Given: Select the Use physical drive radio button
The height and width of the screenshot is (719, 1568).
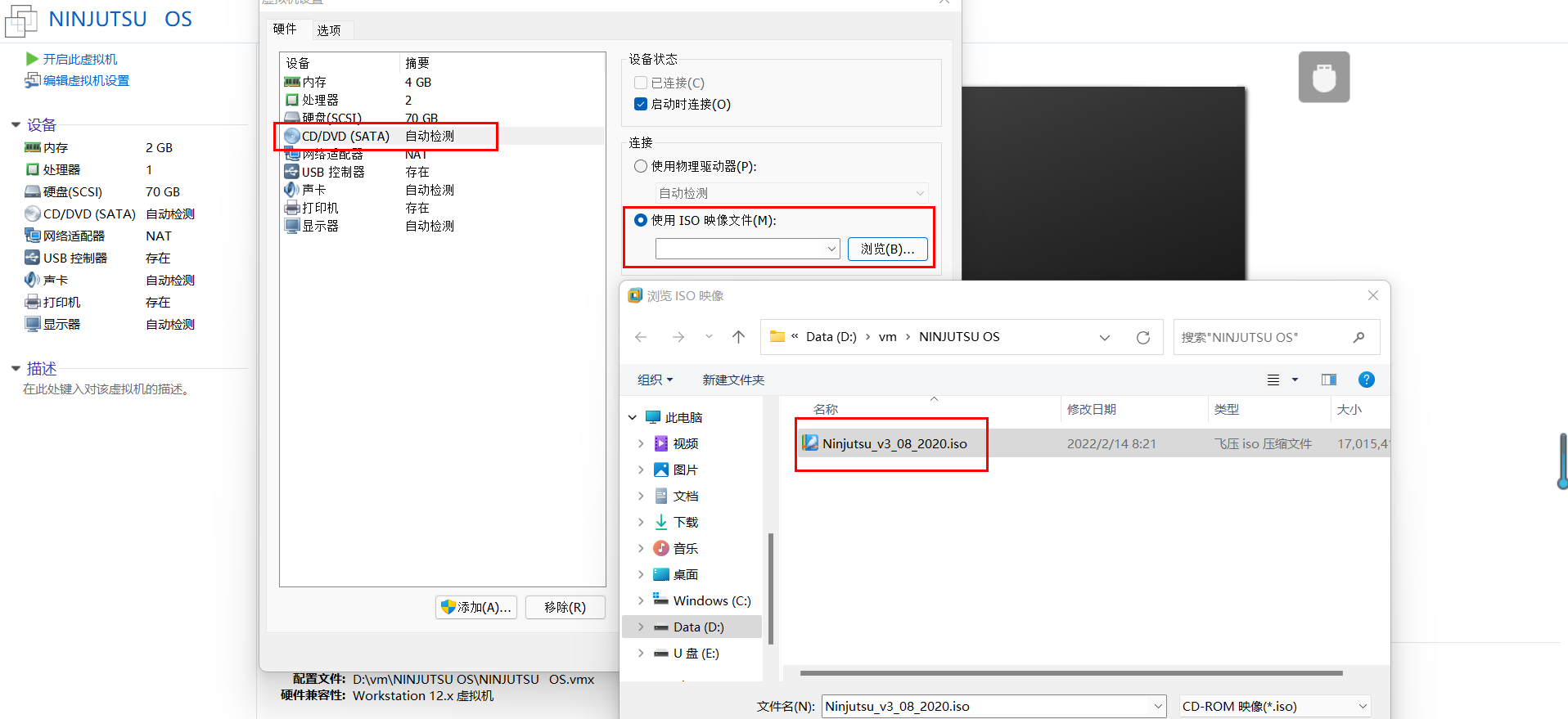Looking at the screenshot, I should [641, 166].
